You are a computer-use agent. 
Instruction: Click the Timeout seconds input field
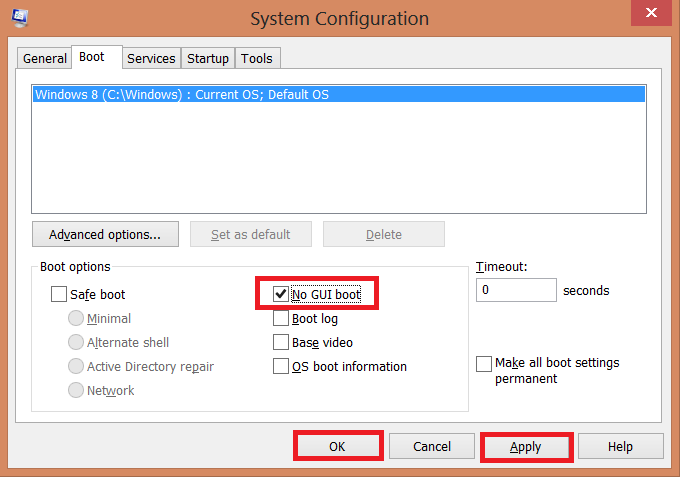516,290
